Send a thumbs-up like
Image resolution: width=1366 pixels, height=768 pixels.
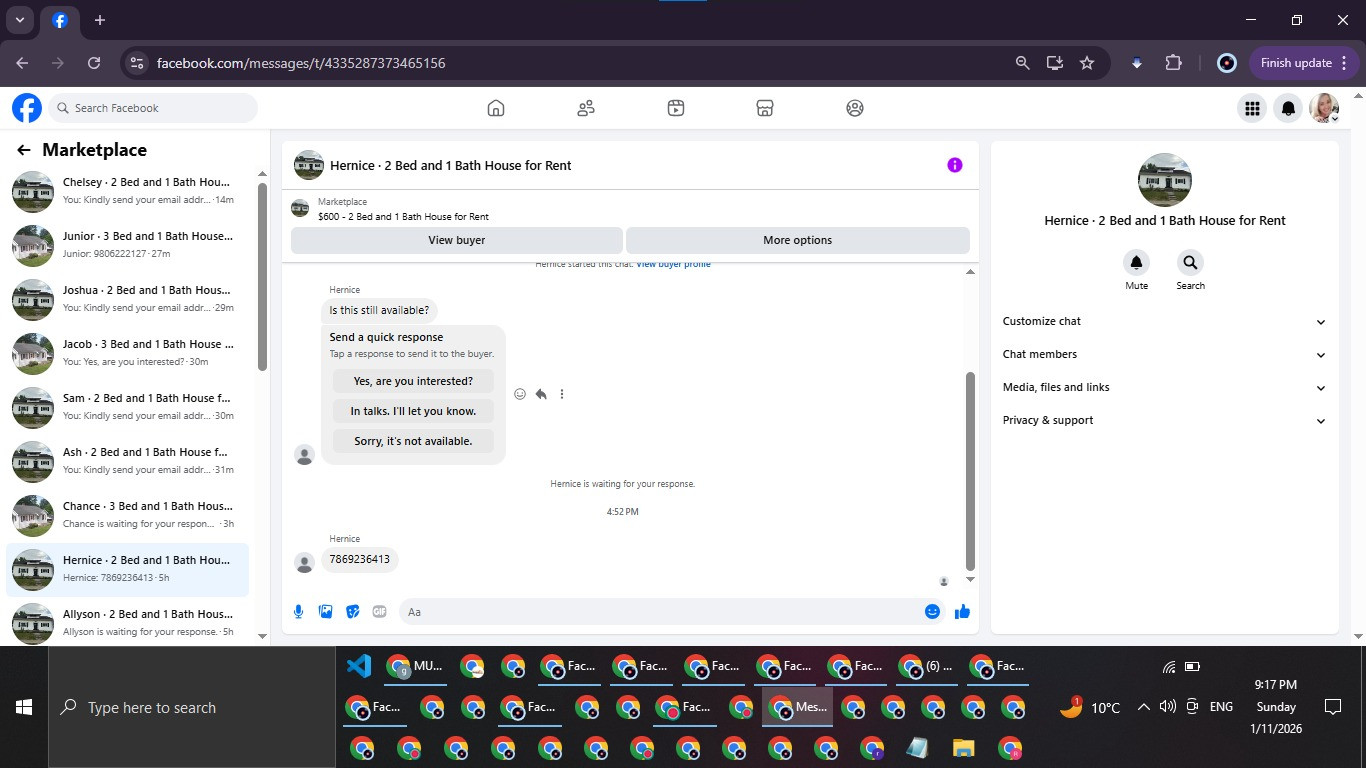[x=962, y=612]
